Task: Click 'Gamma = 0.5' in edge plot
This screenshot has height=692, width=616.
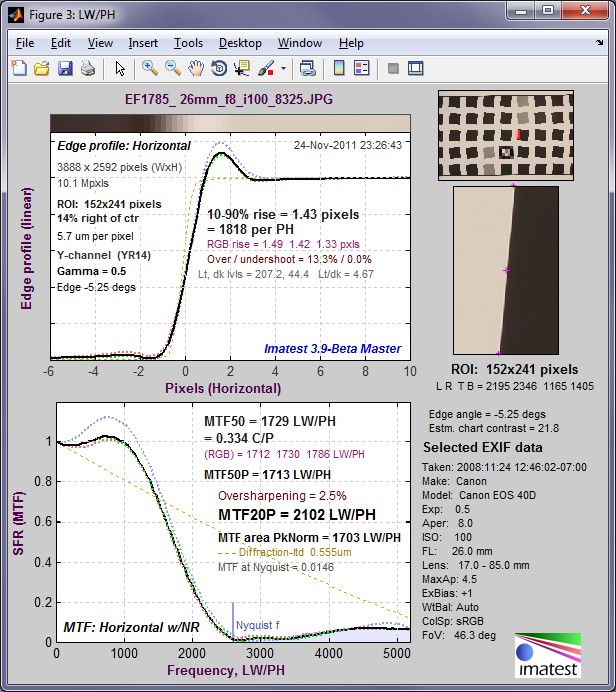Action: coord(91,271)
